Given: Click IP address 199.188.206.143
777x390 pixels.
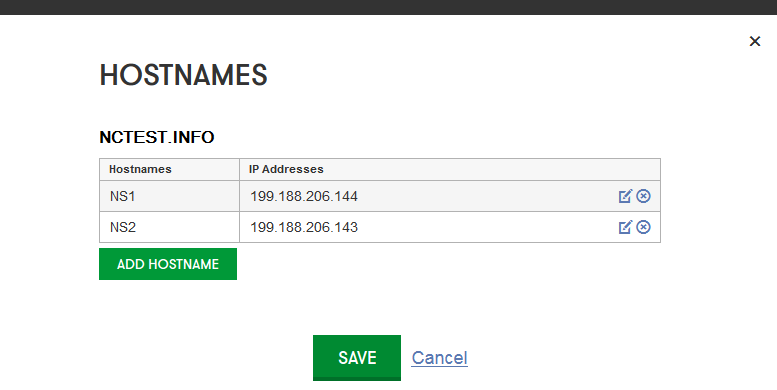Looking at the screenshot, I should 304,227.
